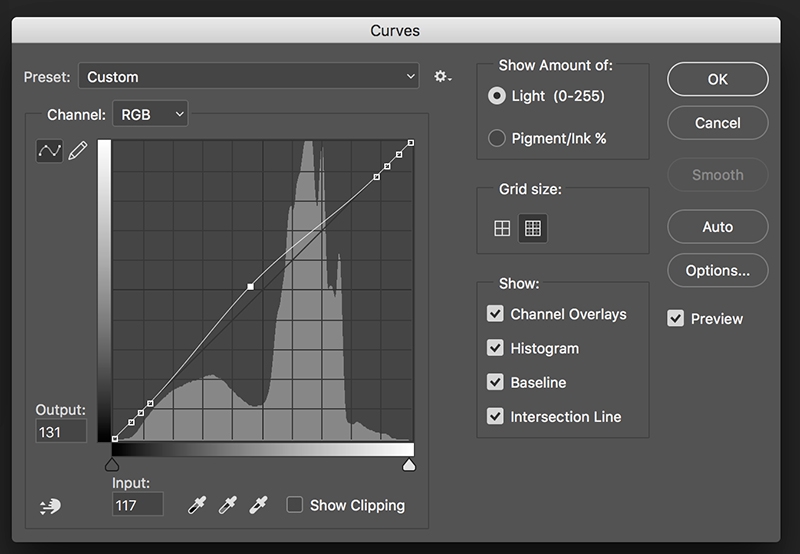Open the preset options gear menu
The width and height of the screenshot is (800, 554).
[442, 77]
